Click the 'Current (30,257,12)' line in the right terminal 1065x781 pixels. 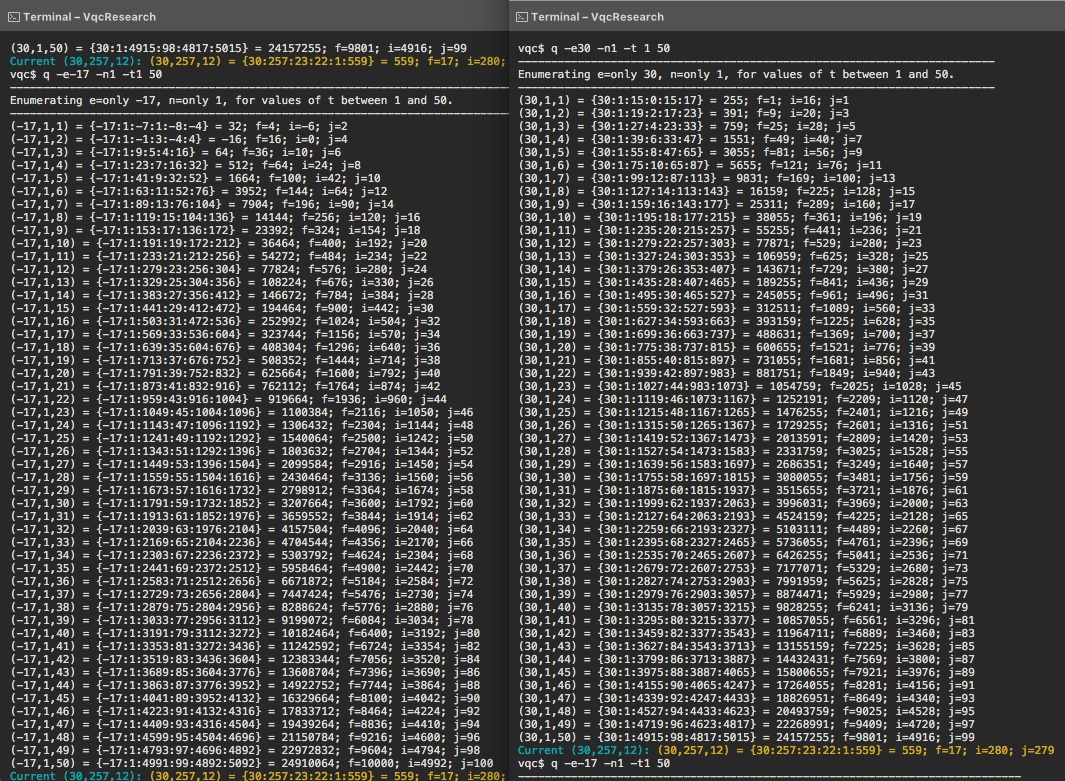pos(786,750)
